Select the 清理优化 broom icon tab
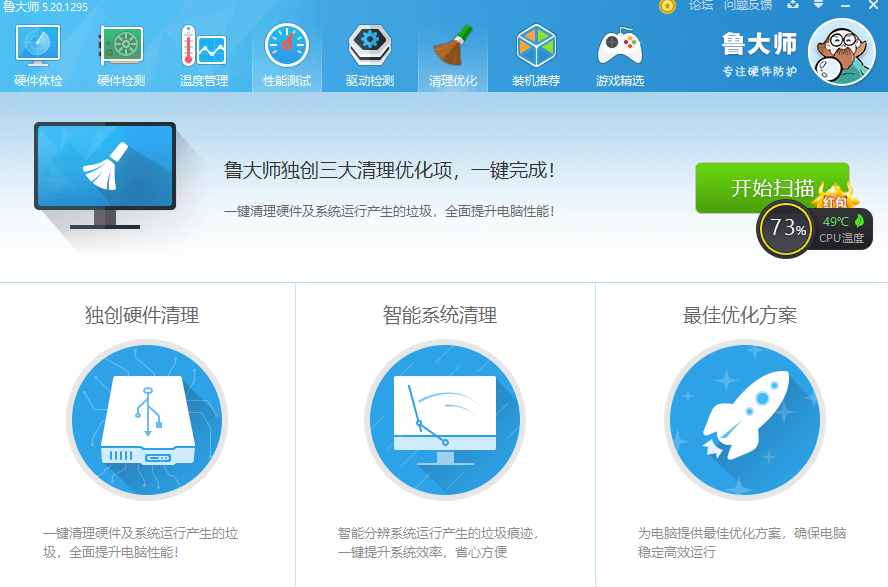The image size is (888, 587). (453, 56)
